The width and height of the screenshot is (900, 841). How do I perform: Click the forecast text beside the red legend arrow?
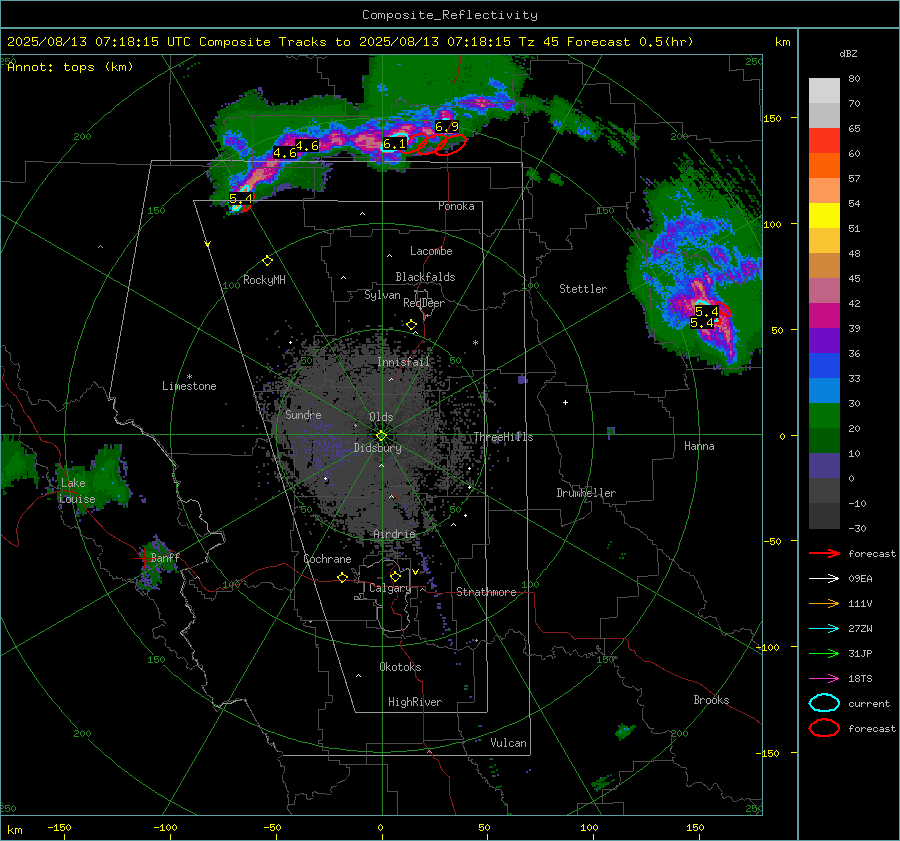[x=872, y=553]
